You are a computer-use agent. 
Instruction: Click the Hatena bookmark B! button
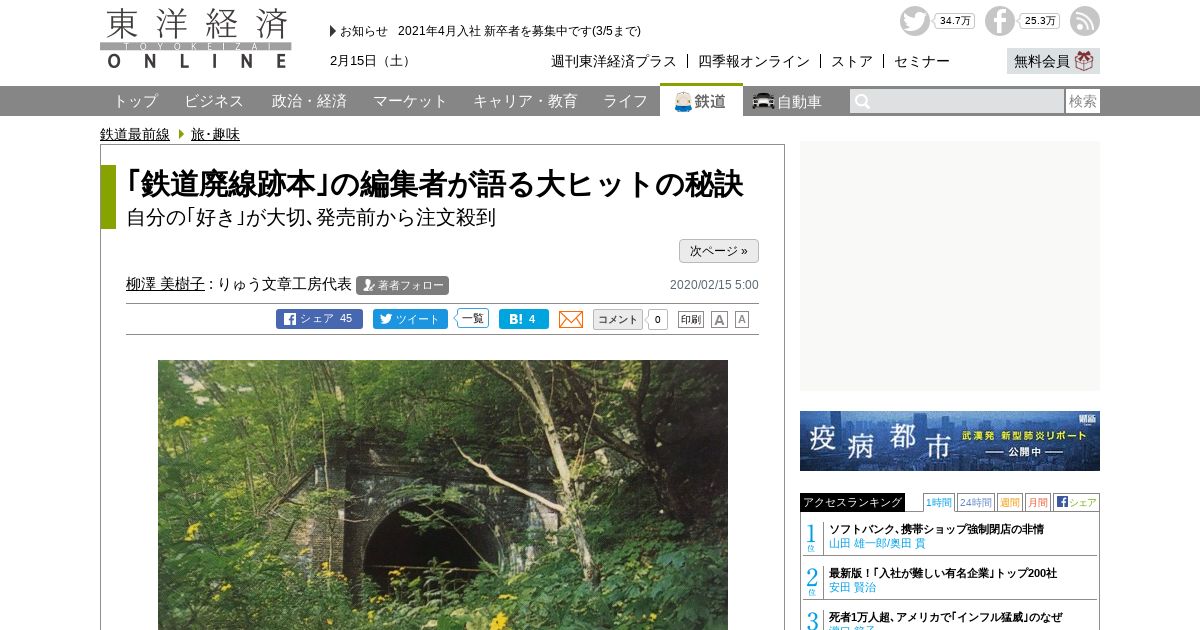(x=524, y=319)
